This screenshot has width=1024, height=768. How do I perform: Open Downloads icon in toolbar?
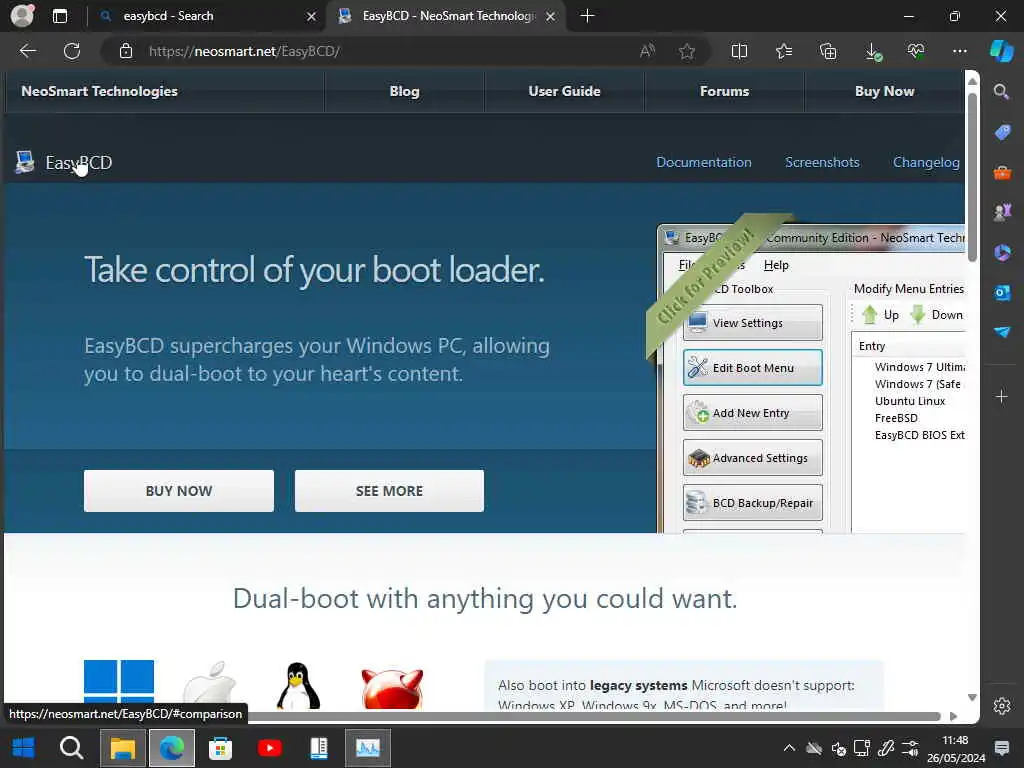(x=872, y=51)
